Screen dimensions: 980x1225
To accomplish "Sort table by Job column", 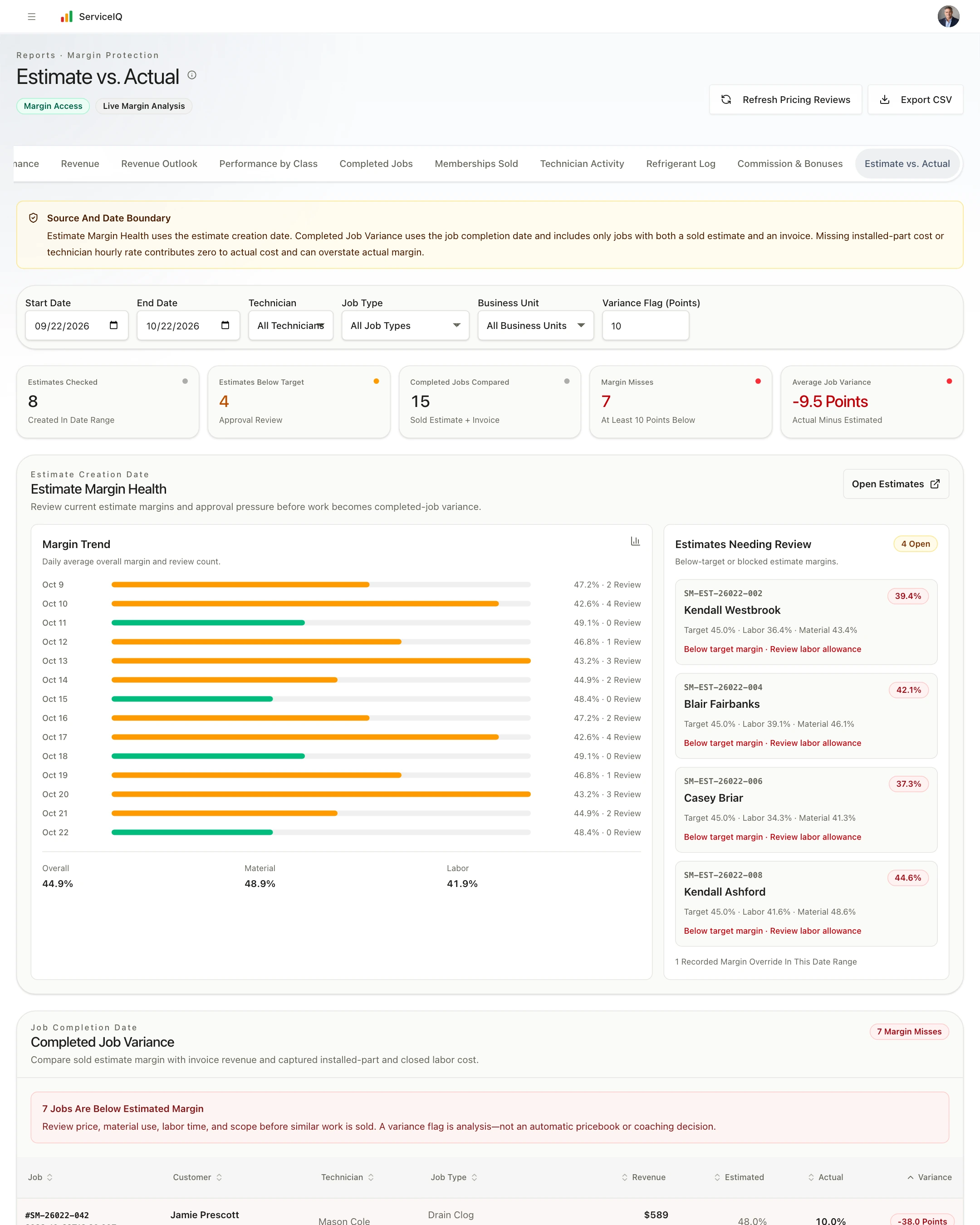I will tap(40, 1177).
